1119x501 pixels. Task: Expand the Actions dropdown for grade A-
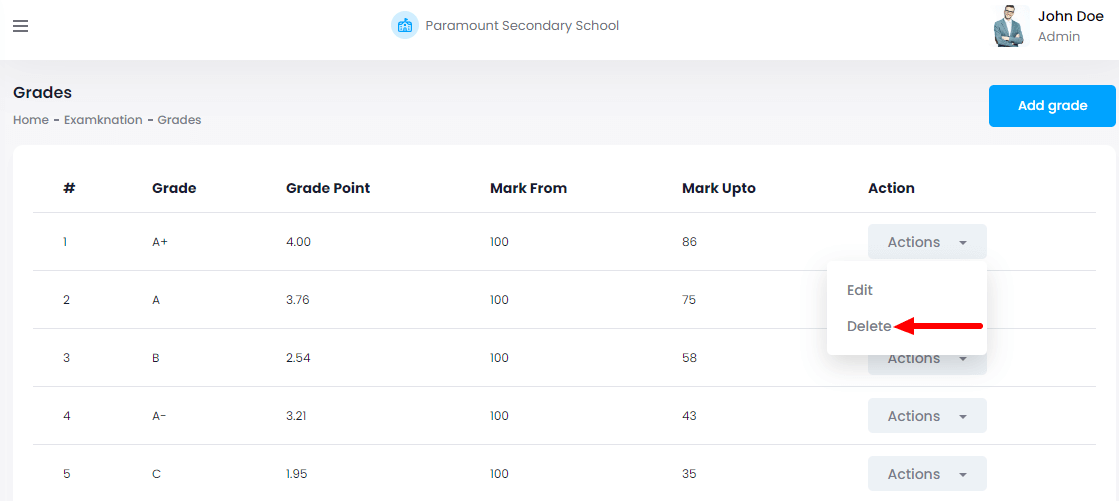click(x=927, y=416)
